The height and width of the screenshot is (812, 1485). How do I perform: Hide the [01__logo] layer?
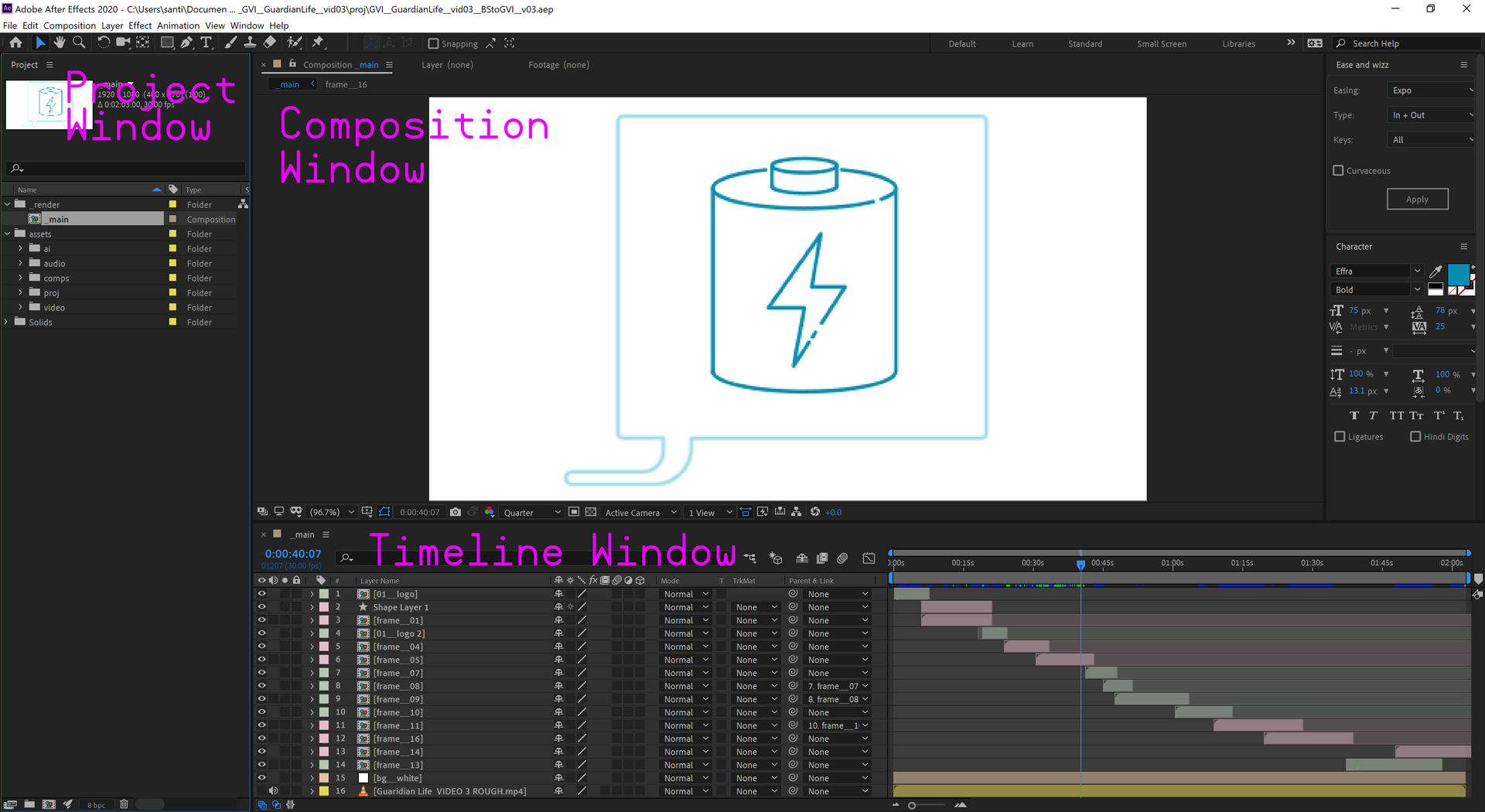coord(261,594)
